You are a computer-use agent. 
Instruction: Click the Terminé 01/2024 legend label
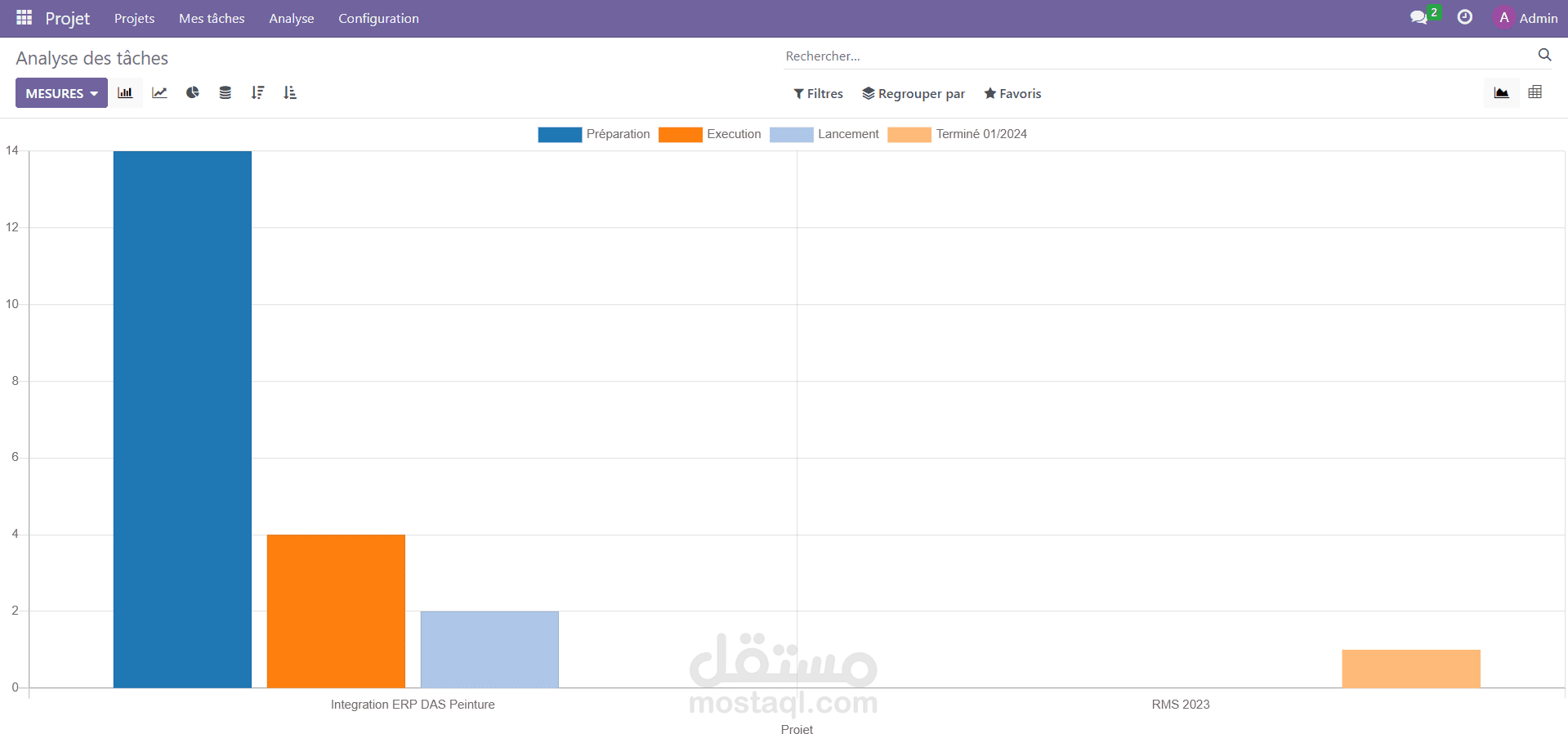(x=981, y=134)
